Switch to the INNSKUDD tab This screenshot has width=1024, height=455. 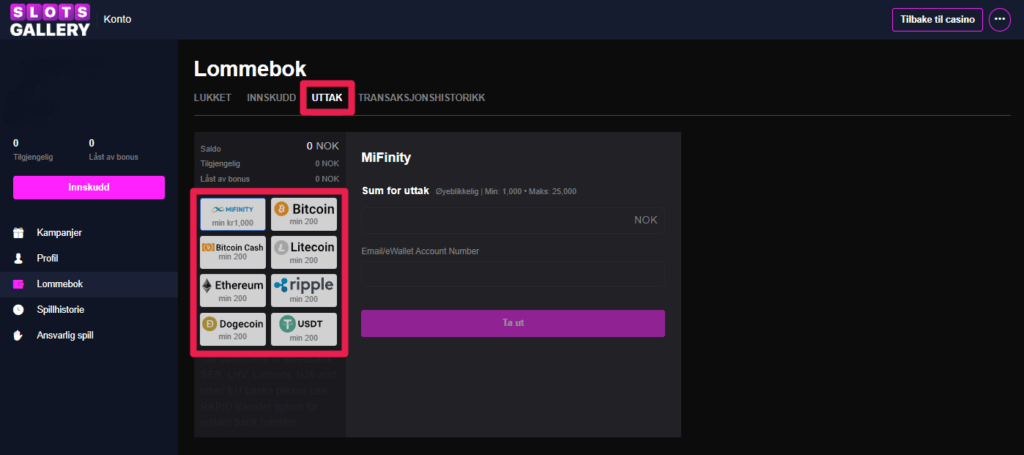click(271, 98)
